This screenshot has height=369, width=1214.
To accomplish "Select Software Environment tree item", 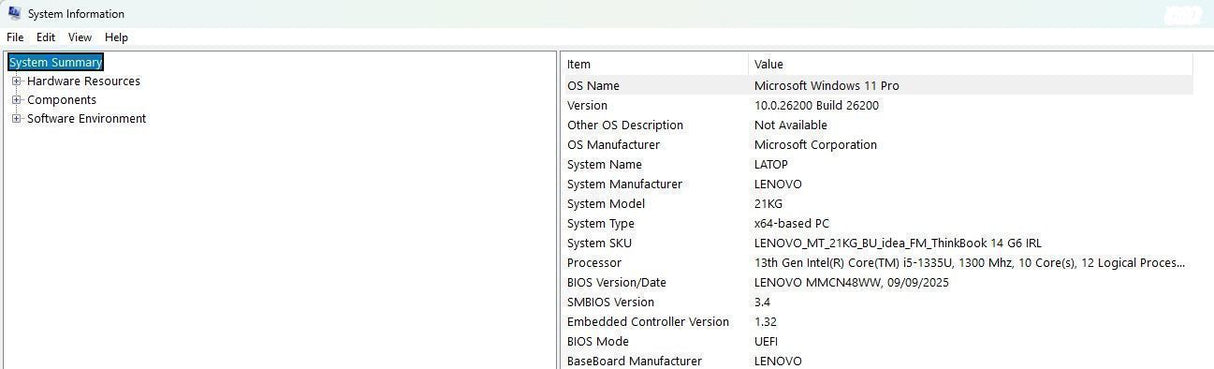I will click(87, 118).
